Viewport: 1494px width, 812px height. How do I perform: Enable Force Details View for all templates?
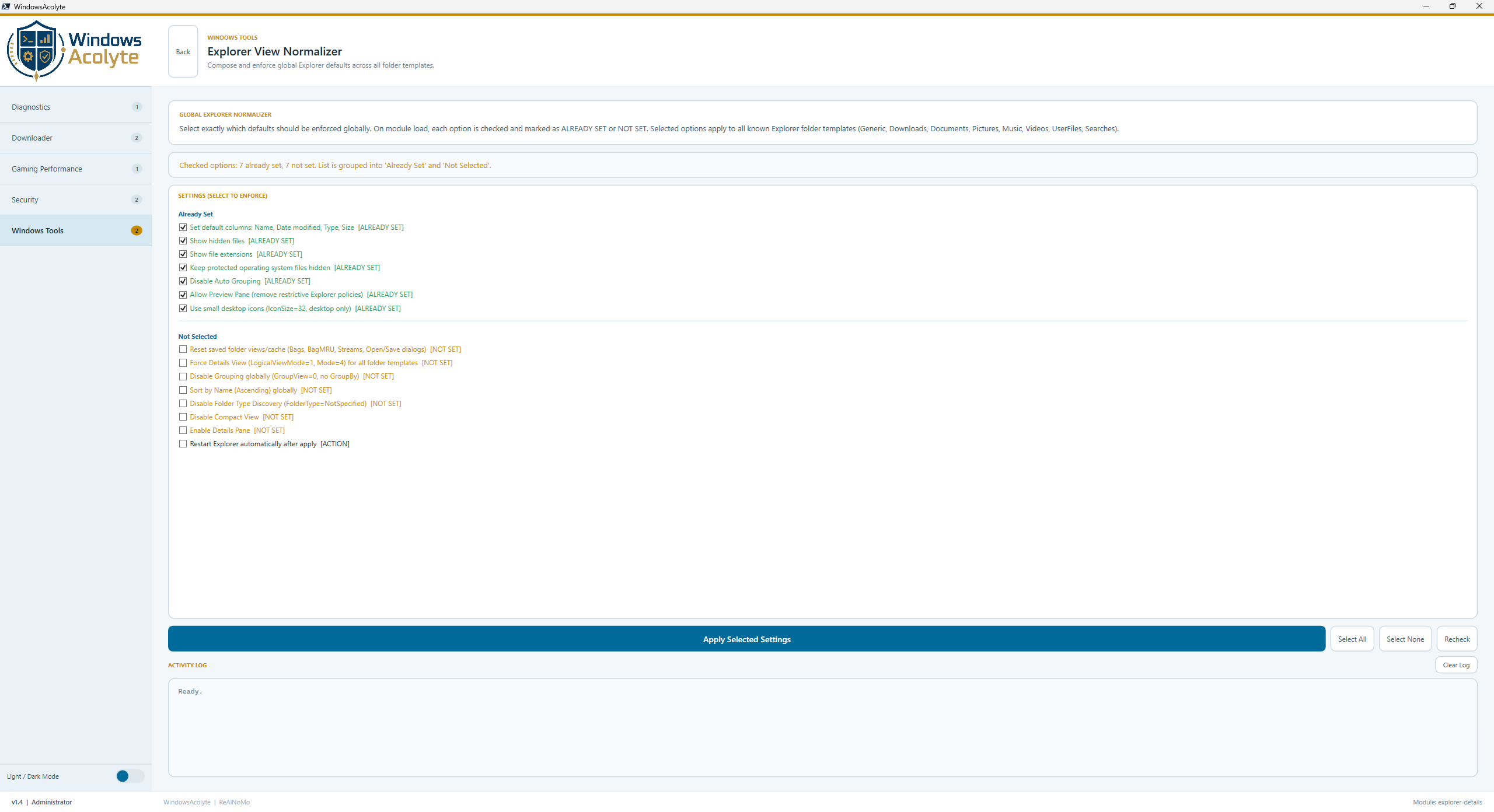point(183,363)
